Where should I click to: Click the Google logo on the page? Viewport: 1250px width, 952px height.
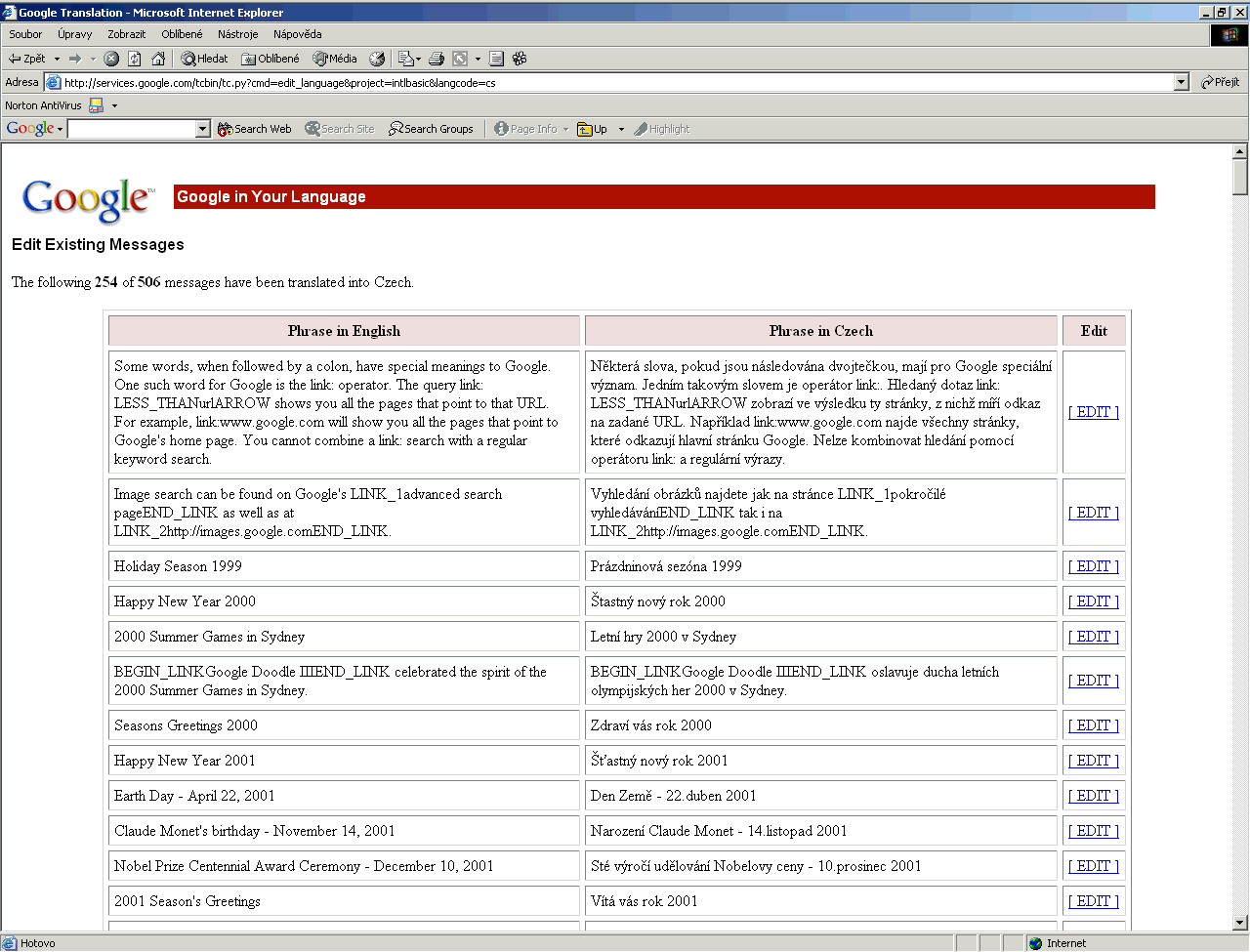[88, 200]
